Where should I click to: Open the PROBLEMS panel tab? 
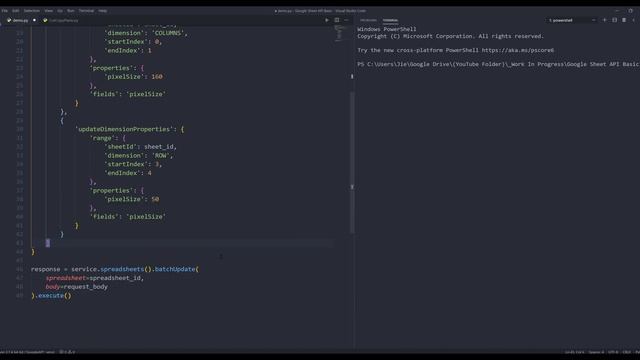(x=368, y=20)
